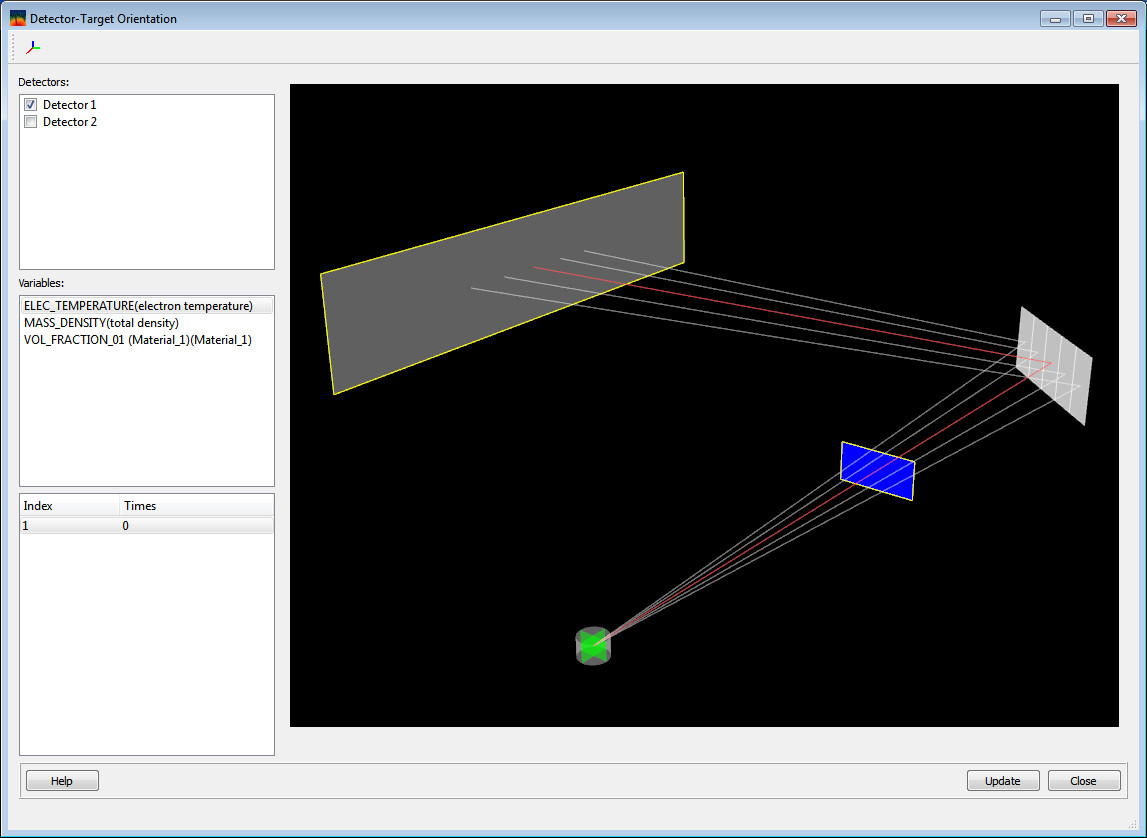The height and width of the screenshot is (838, 1147).
Task: Close window using title bar X
Action: 1119,18
